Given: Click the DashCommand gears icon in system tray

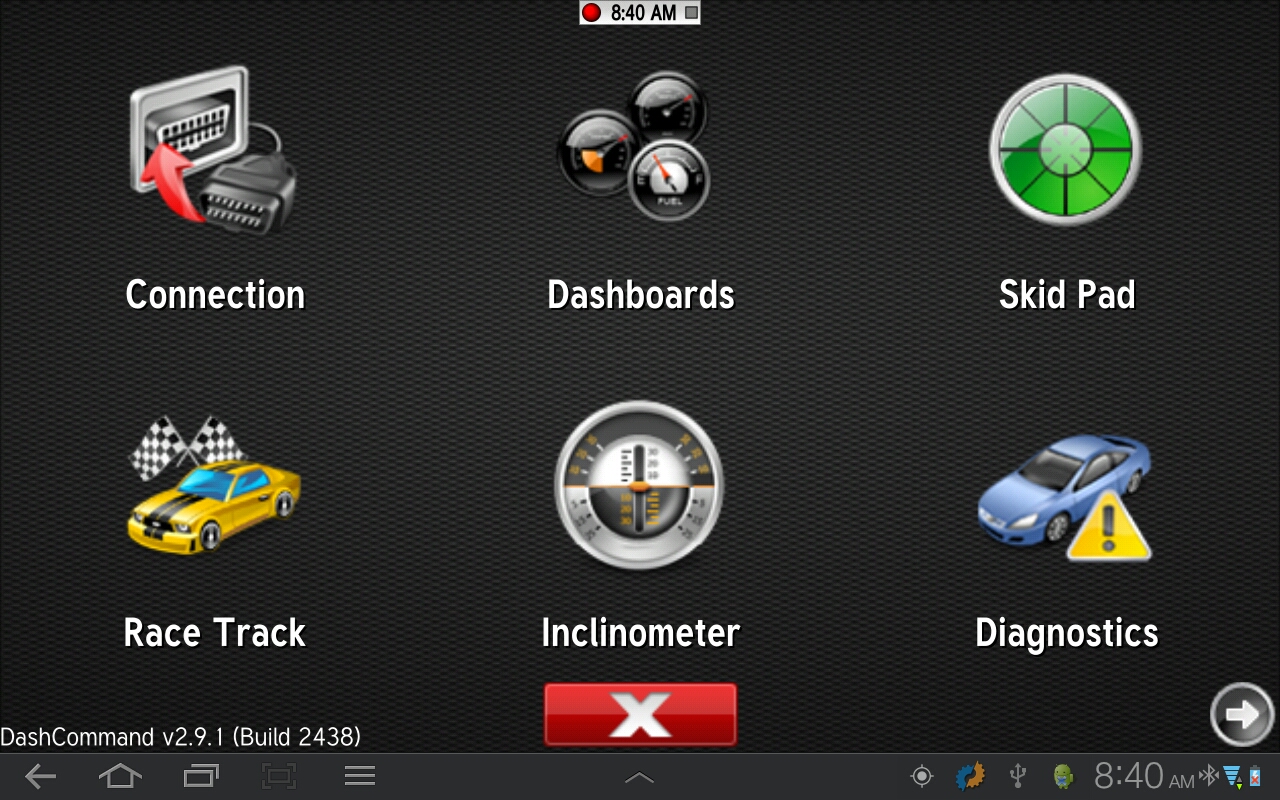Looking at the screenshot, I should pyautogui.click(x=968, y=776).
